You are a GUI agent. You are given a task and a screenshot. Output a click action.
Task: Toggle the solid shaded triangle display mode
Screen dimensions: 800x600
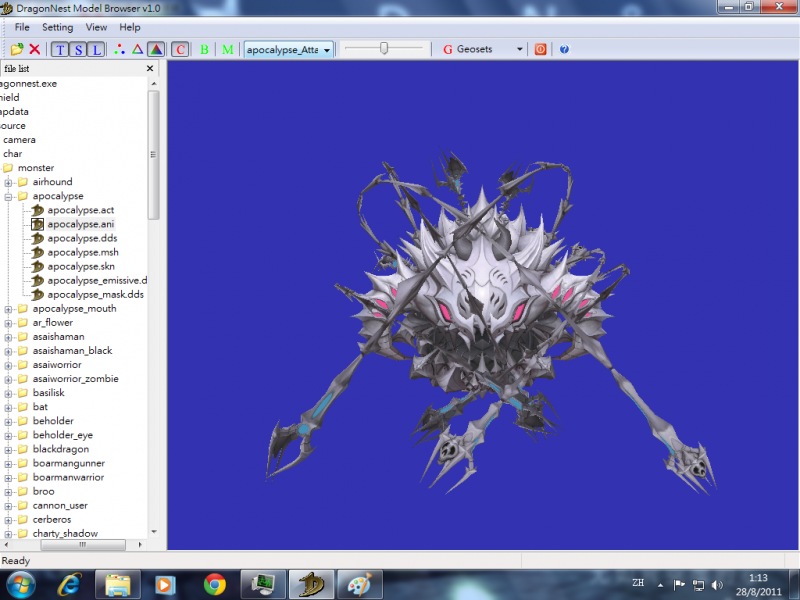click(x=156, y=49)
